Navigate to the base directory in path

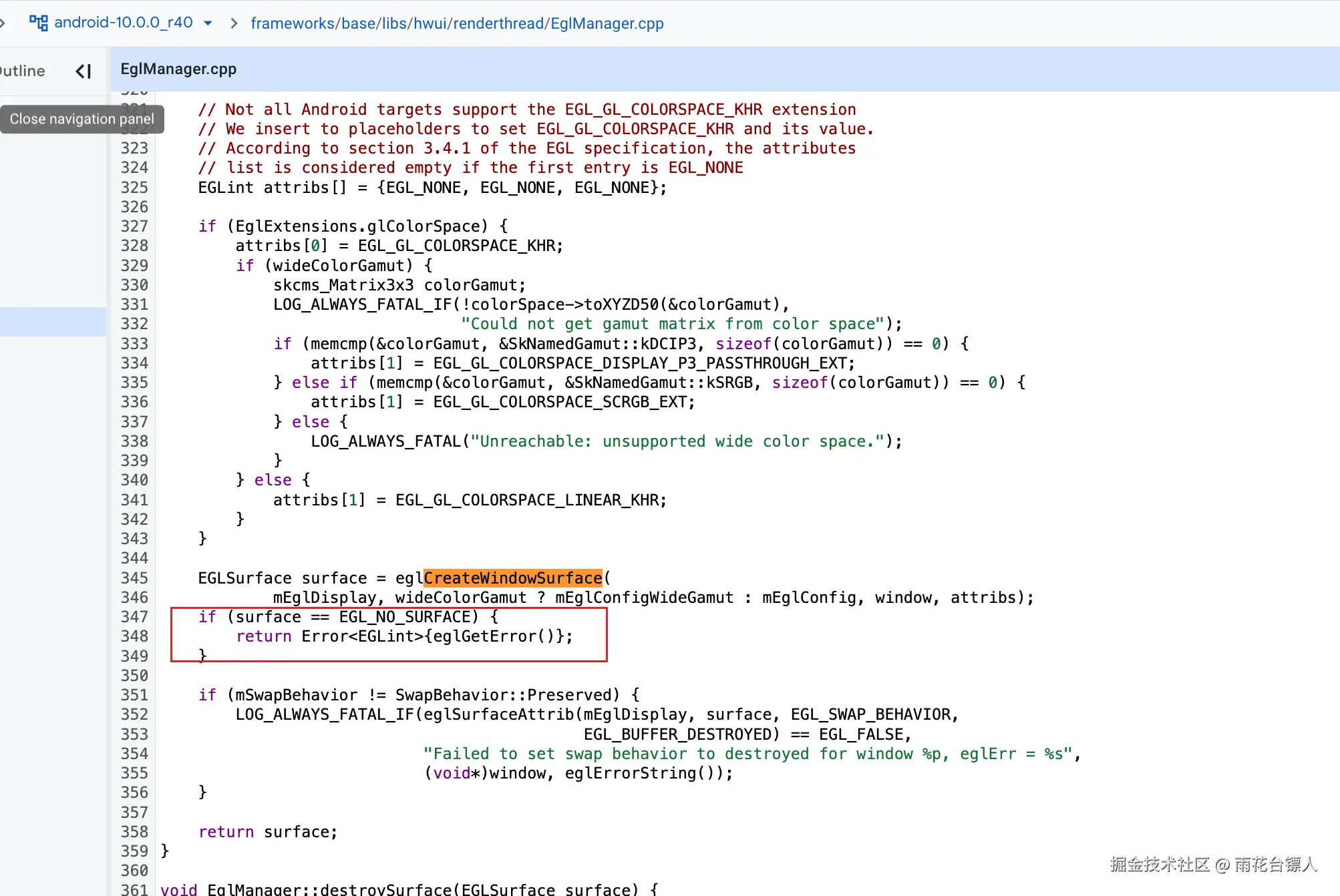(358, 23)
